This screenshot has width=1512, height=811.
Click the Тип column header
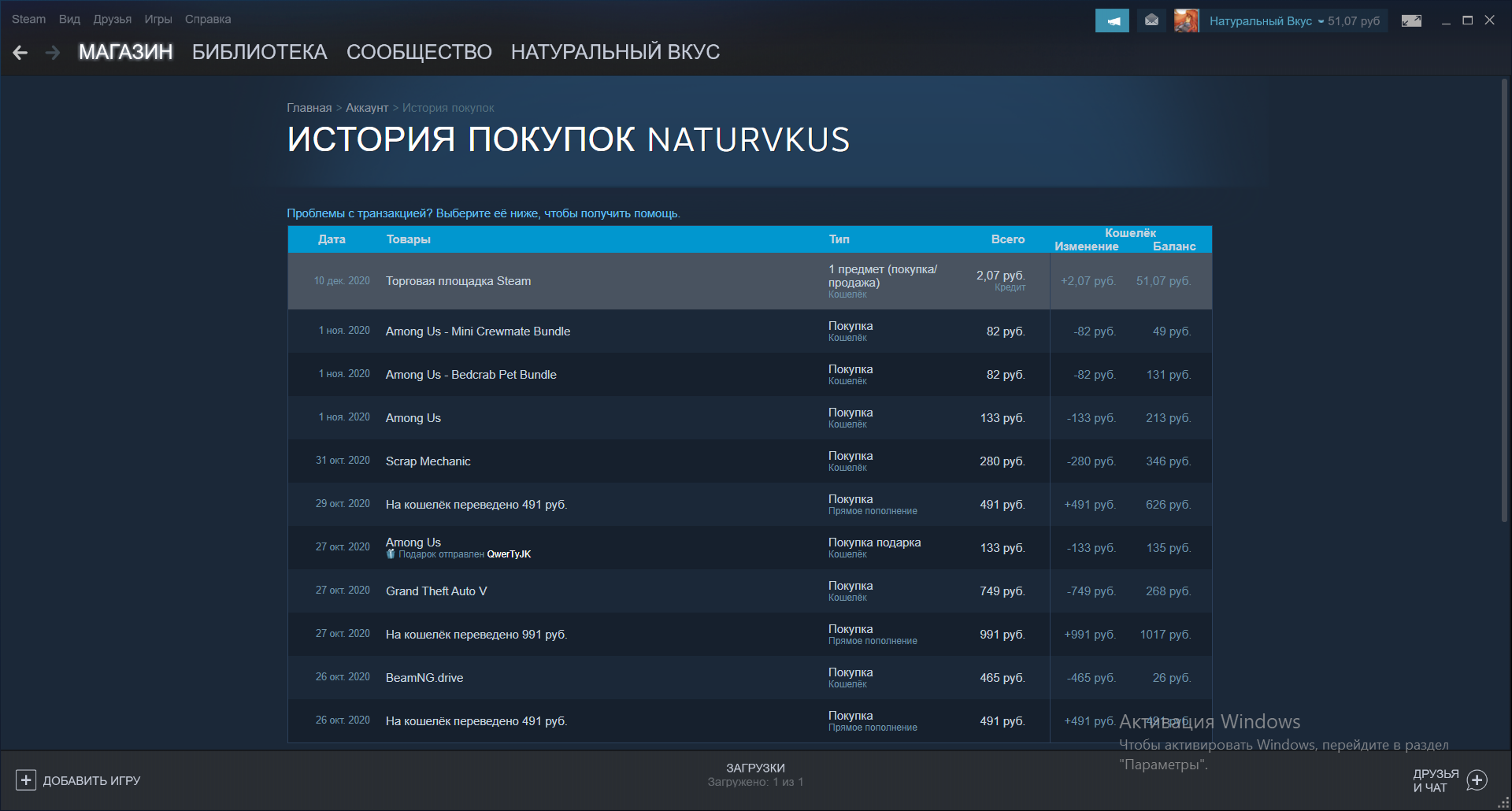(839, 239)
